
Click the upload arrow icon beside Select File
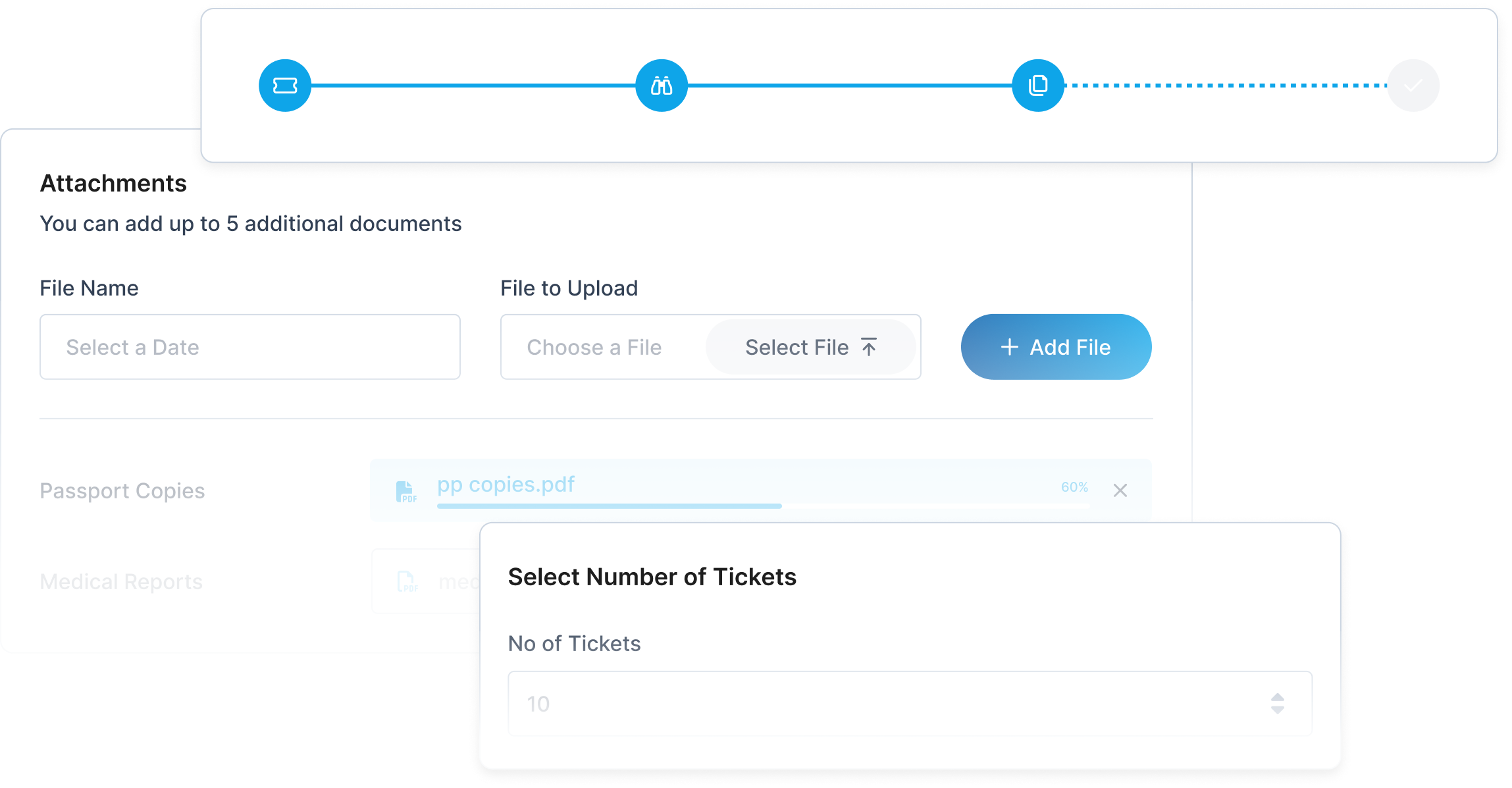tap(869, 347)
